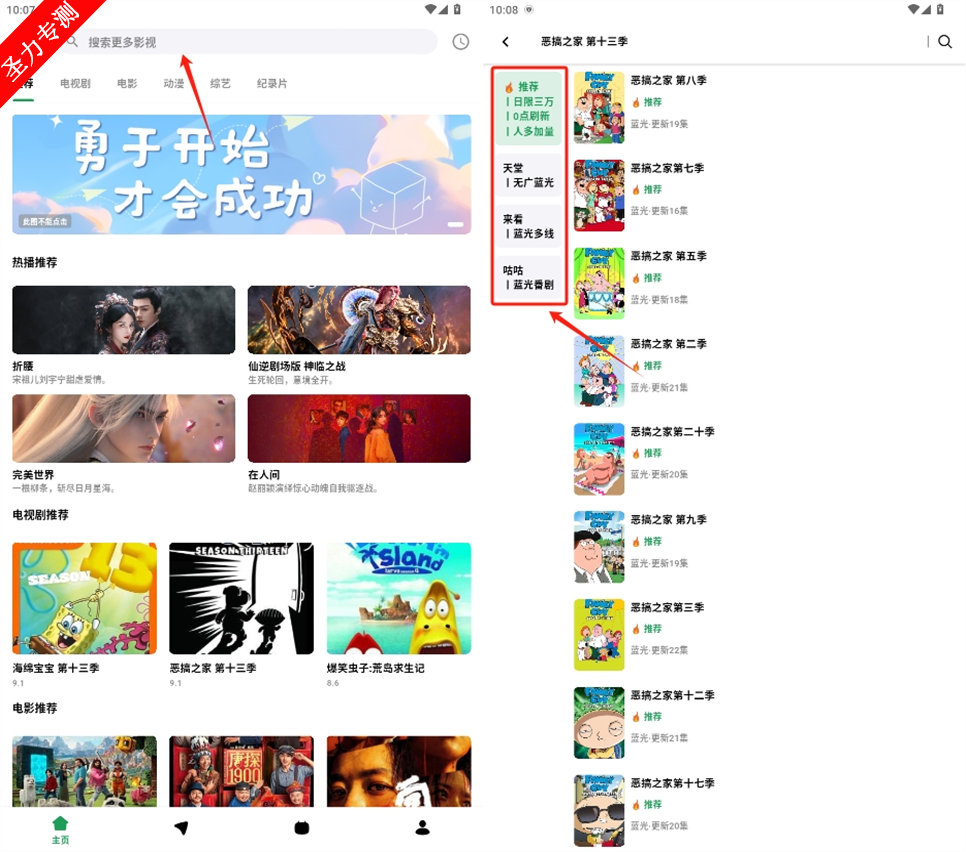Viewport: 966px width, 852px height.
Task: Click the 电影推荐 section heading
Action: (x=34, y=708)
